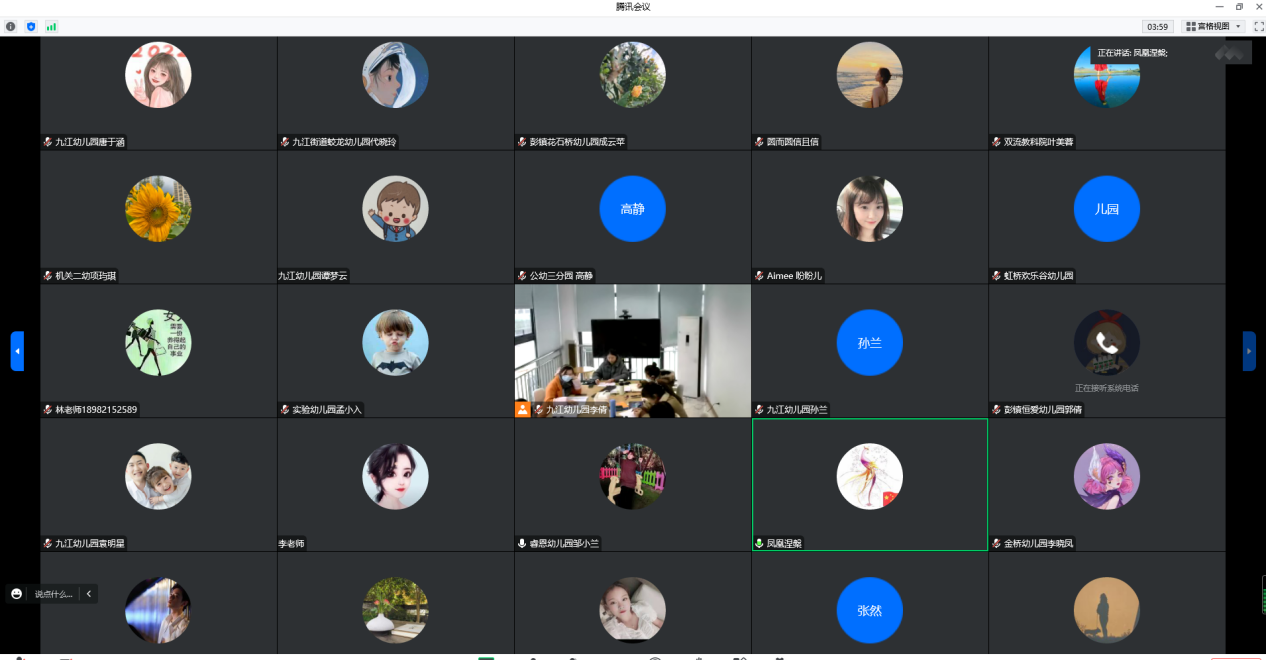Type in the 说点什么 chat field

[x=54, y=594]
